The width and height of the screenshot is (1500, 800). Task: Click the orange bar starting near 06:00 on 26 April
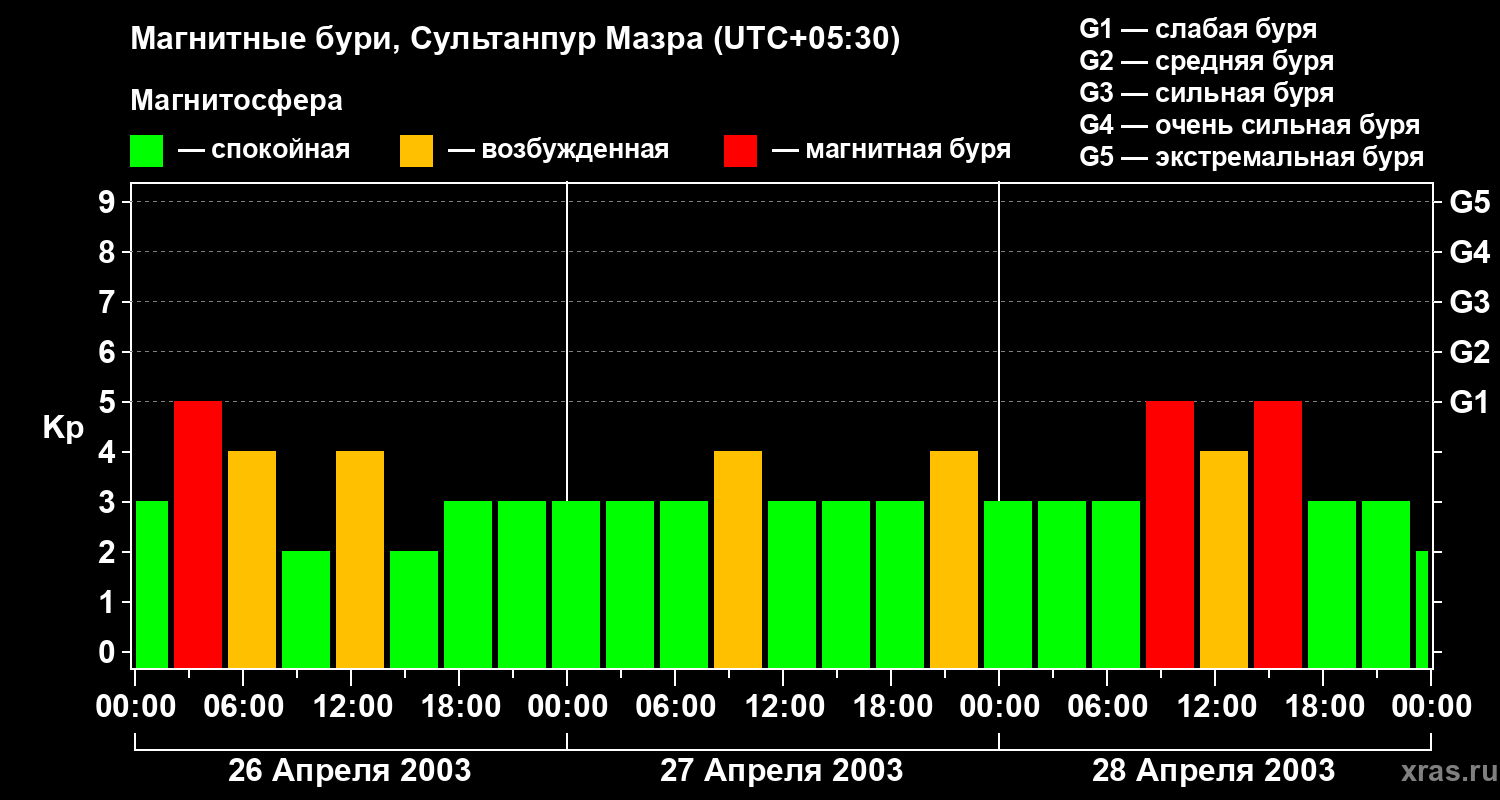click(252, 560)
